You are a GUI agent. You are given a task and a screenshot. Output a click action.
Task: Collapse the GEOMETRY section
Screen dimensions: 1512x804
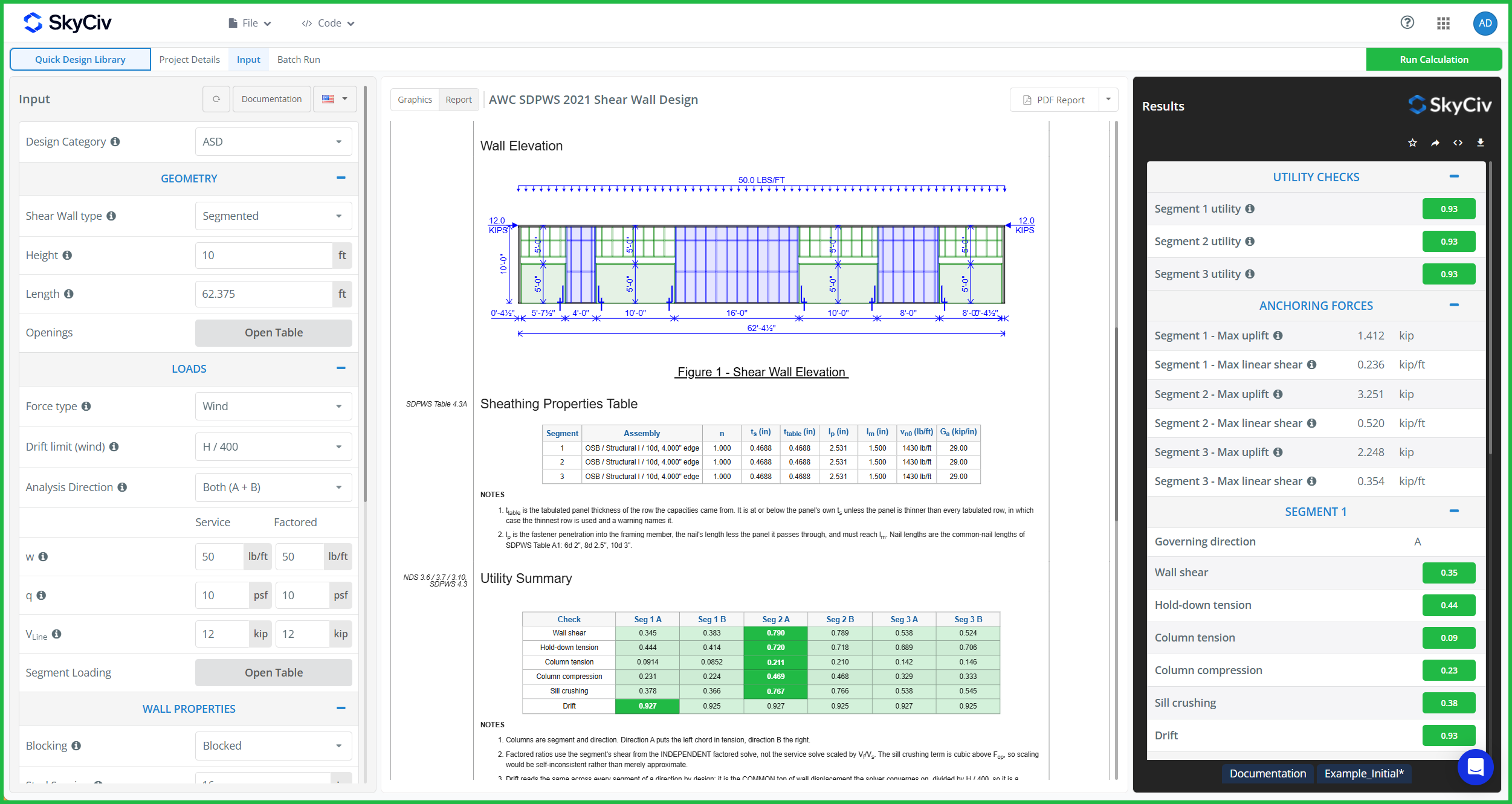[x=341, y=178]
